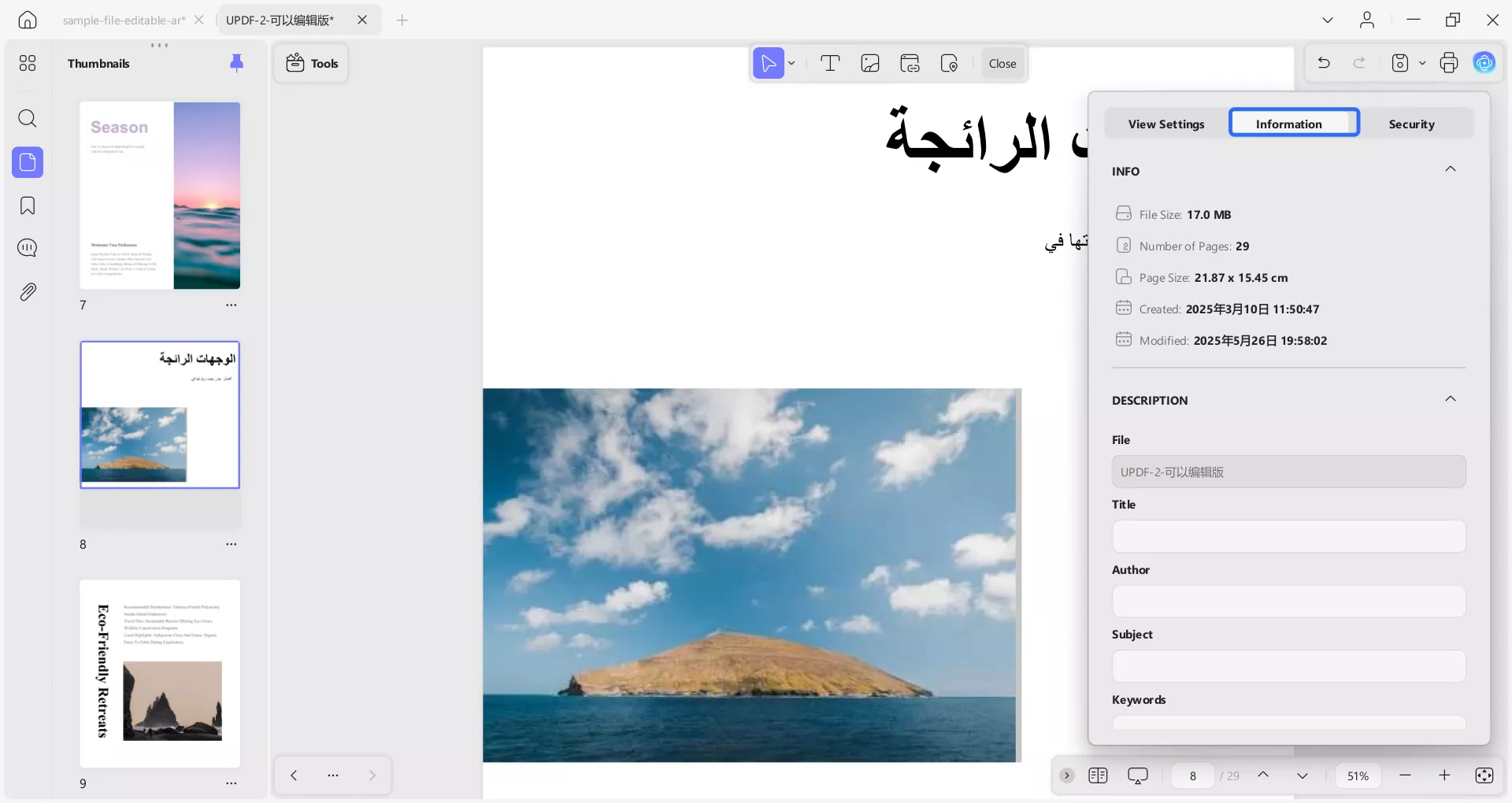
Task: Click the island image in document
Action: (x=752, y=575)
